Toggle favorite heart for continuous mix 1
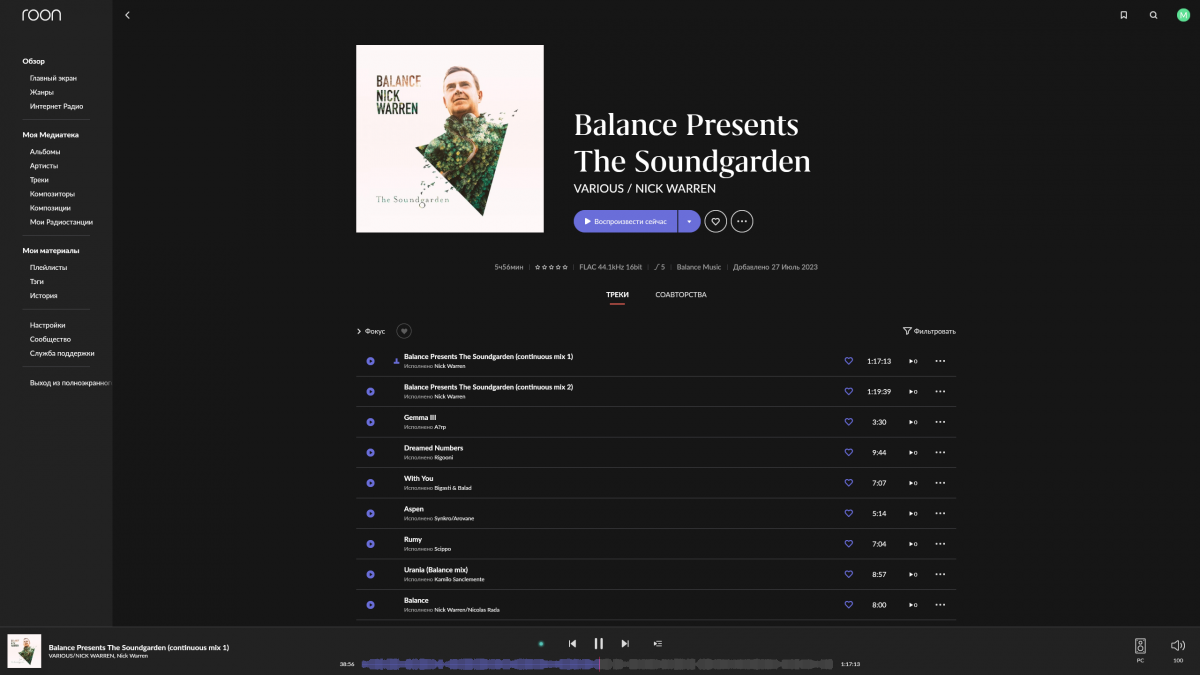The image size is (1200, 675). click(x=849, y=361)
